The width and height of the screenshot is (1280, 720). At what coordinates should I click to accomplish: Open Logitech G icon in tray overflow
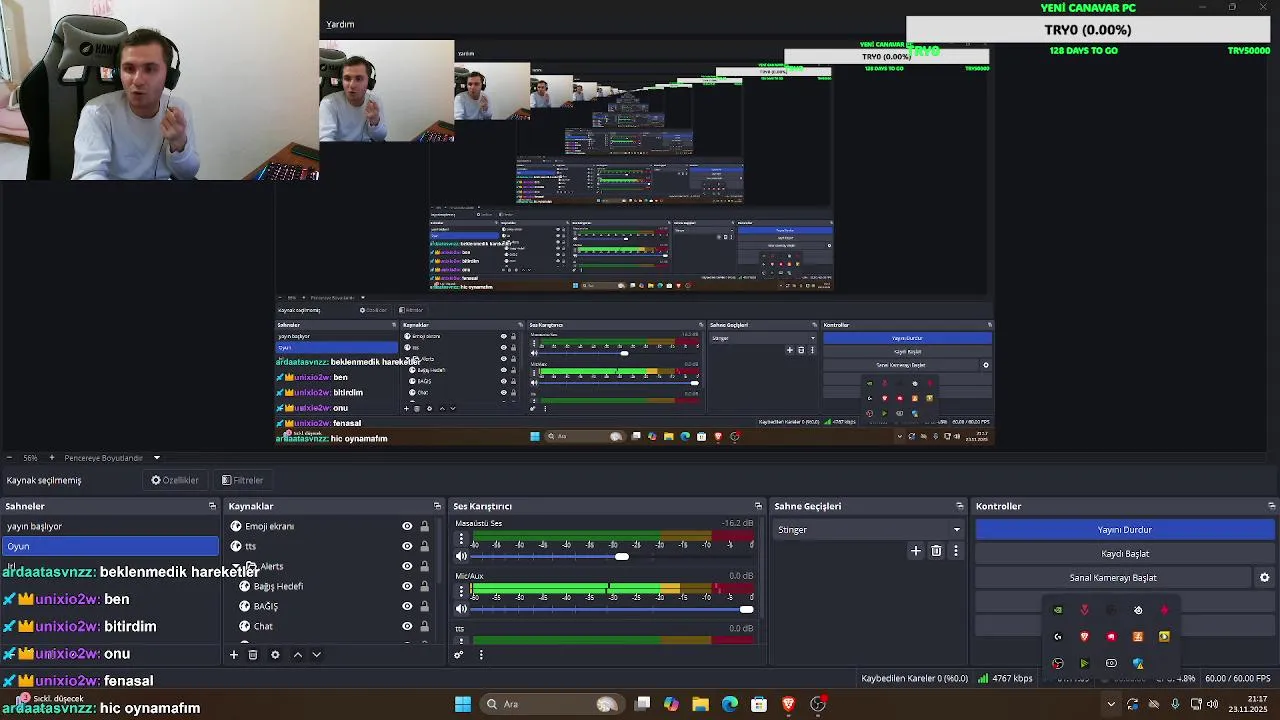(x=1058, y=637)
